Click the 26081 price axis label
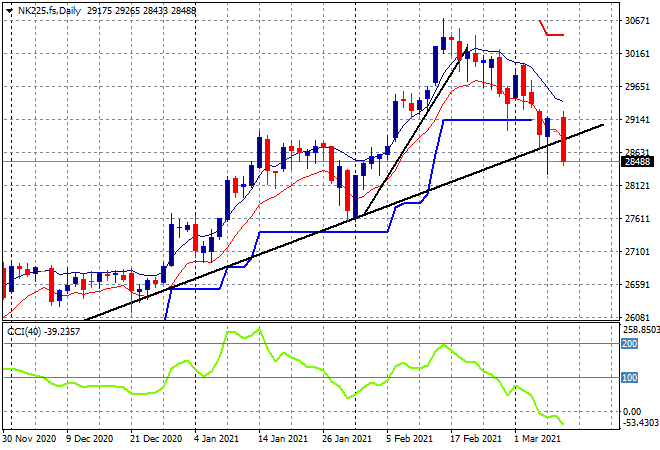The image size is (660, 450). coord(637,317)
